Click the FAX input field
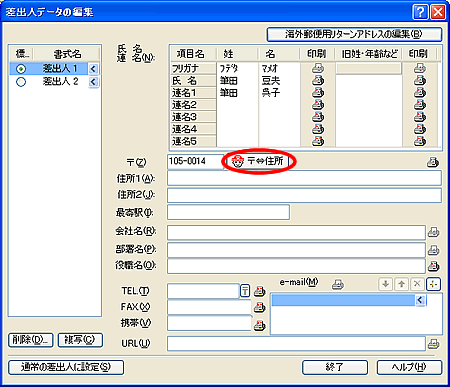Image resolution: width=450 pixels, height=387 pixels. pyautogui.click(x=209, y=307)
